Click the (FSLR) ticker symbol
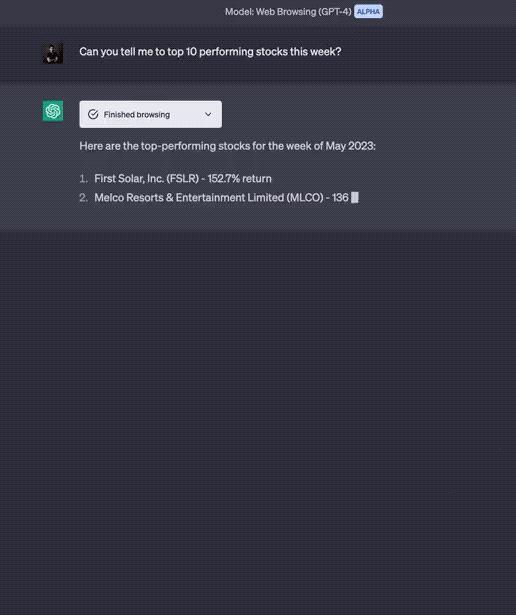Image resolution: width=516 pixels, height=615 pixels. [183, 178]
